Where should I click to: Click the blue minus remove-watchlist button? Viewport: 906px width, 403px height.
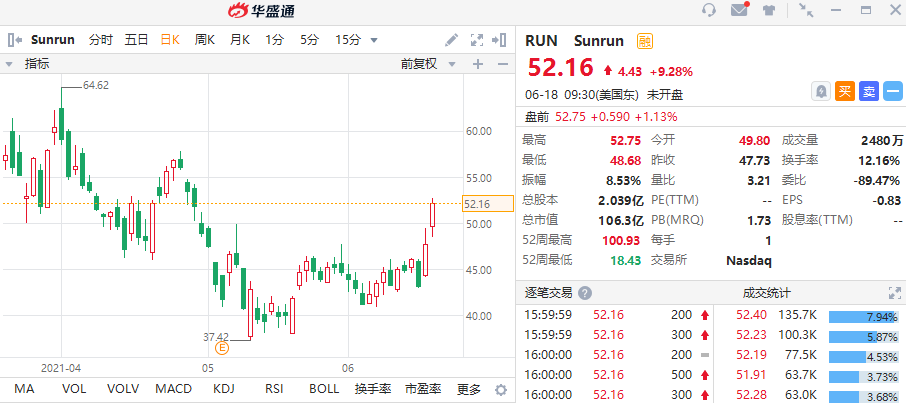point(893,91)
